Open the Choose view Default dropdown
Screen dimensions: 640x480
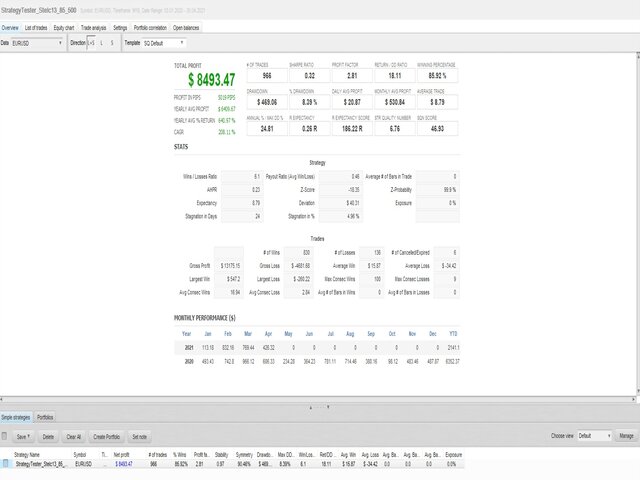point(594,436)
